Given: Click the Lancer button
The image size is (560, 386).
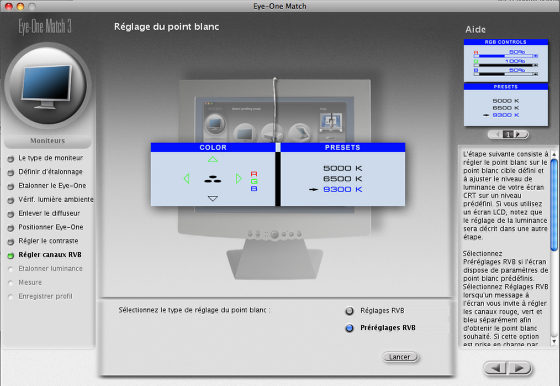Looking at the screenshot, I should (x=400, y=357).
